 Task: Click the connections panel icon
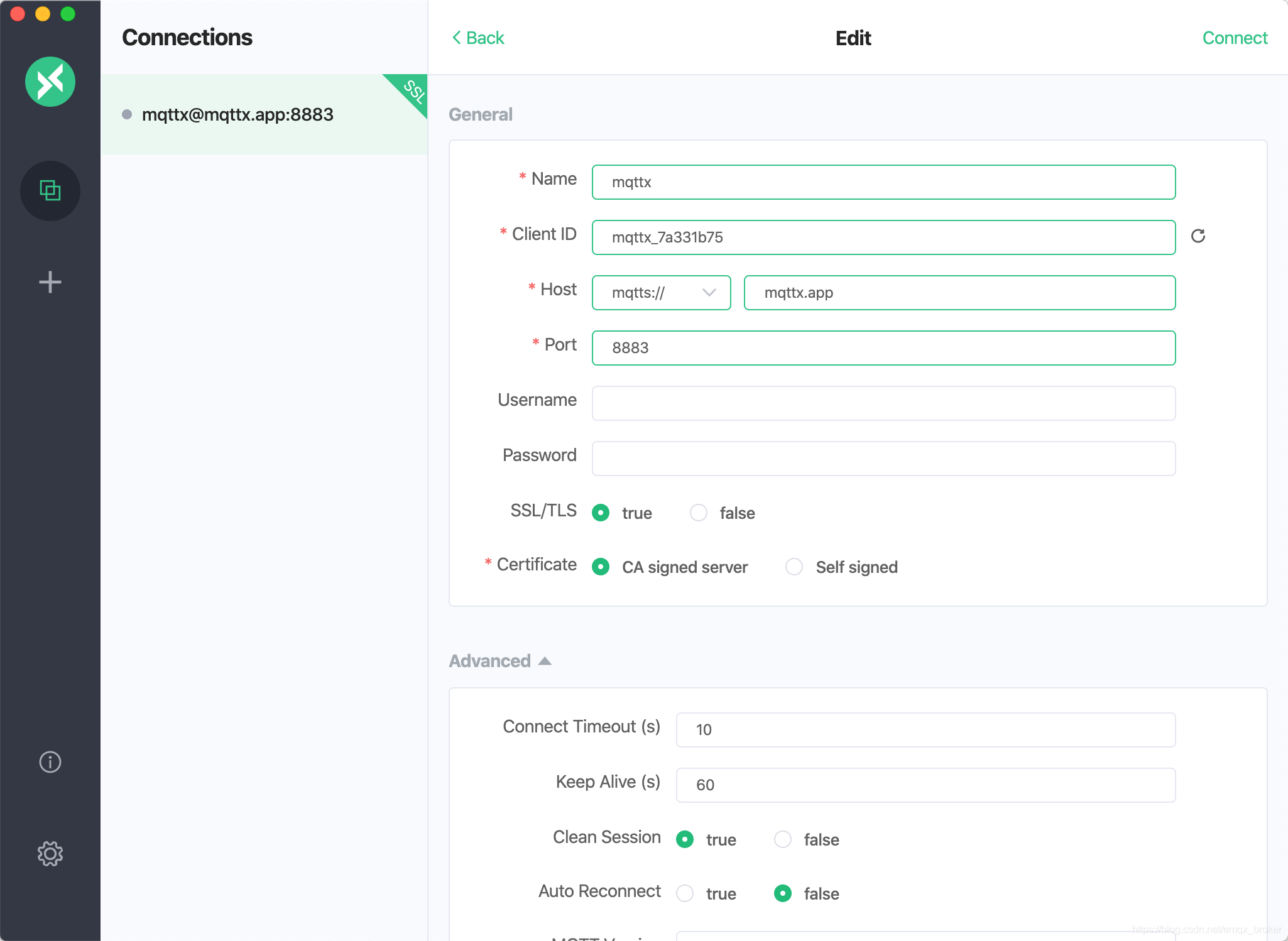[x=50, y=189]
